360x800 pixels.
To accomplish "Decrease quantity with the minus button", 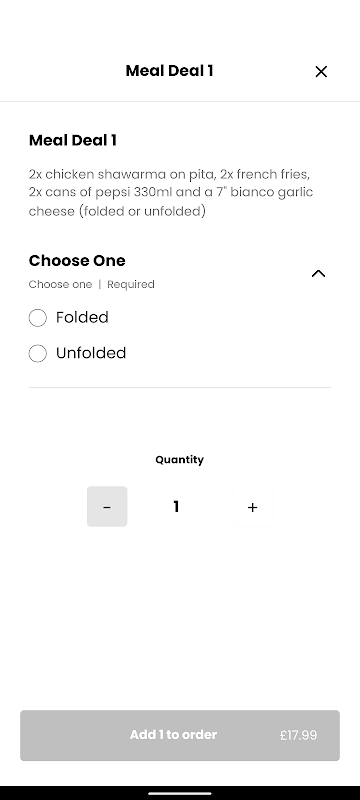I will click(107, 507).
